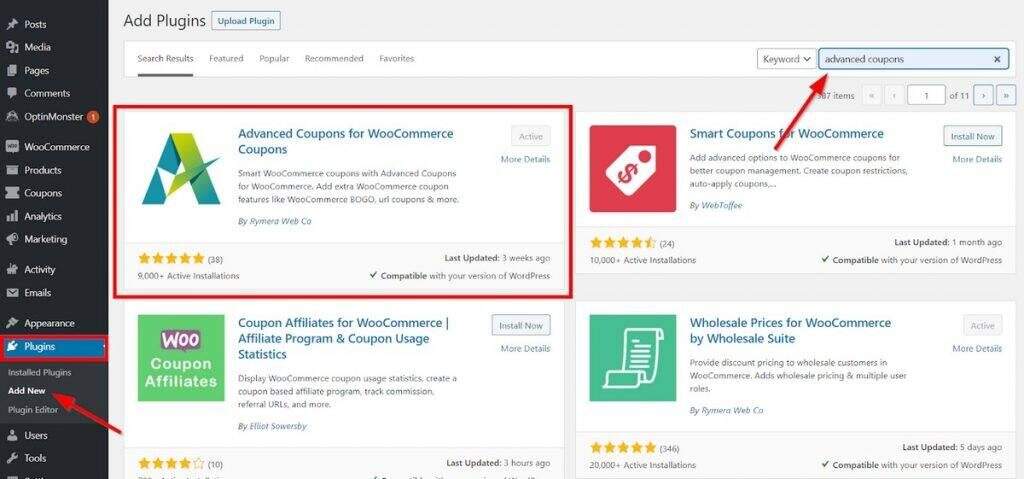Screen dimensions: 1024x479
Task: Switch to Favorites tab
Action: pos(396,58)
